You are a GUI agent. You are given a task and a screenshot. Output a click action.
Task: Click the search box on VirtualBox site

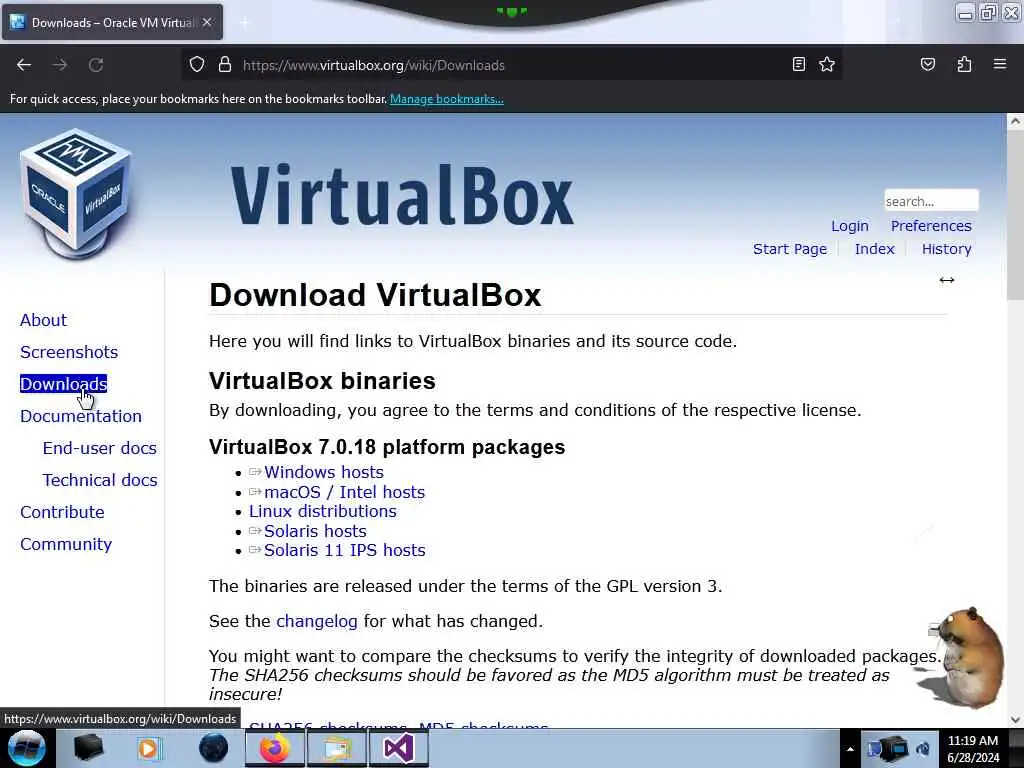tap(931, 200)
